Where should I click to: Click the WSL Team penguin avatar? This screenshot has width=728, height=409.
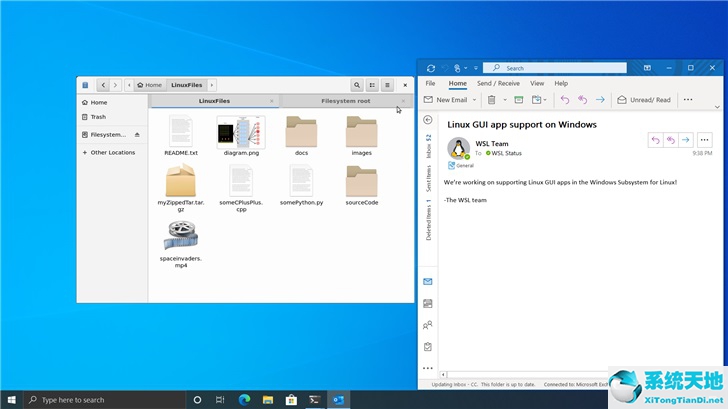[x=458, y=148]
